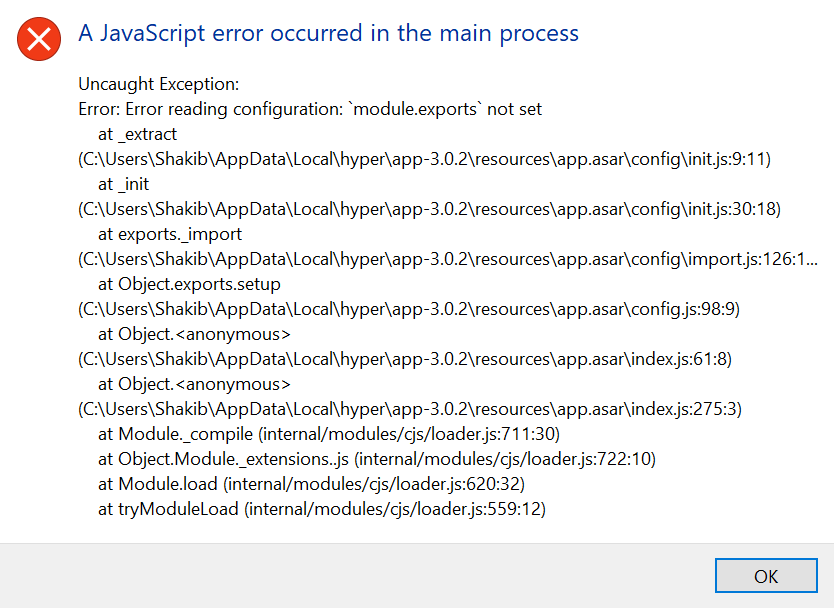This screenshot has width=834, height=608.
Task: Select the dialog title text
Action: coord(327,33)
